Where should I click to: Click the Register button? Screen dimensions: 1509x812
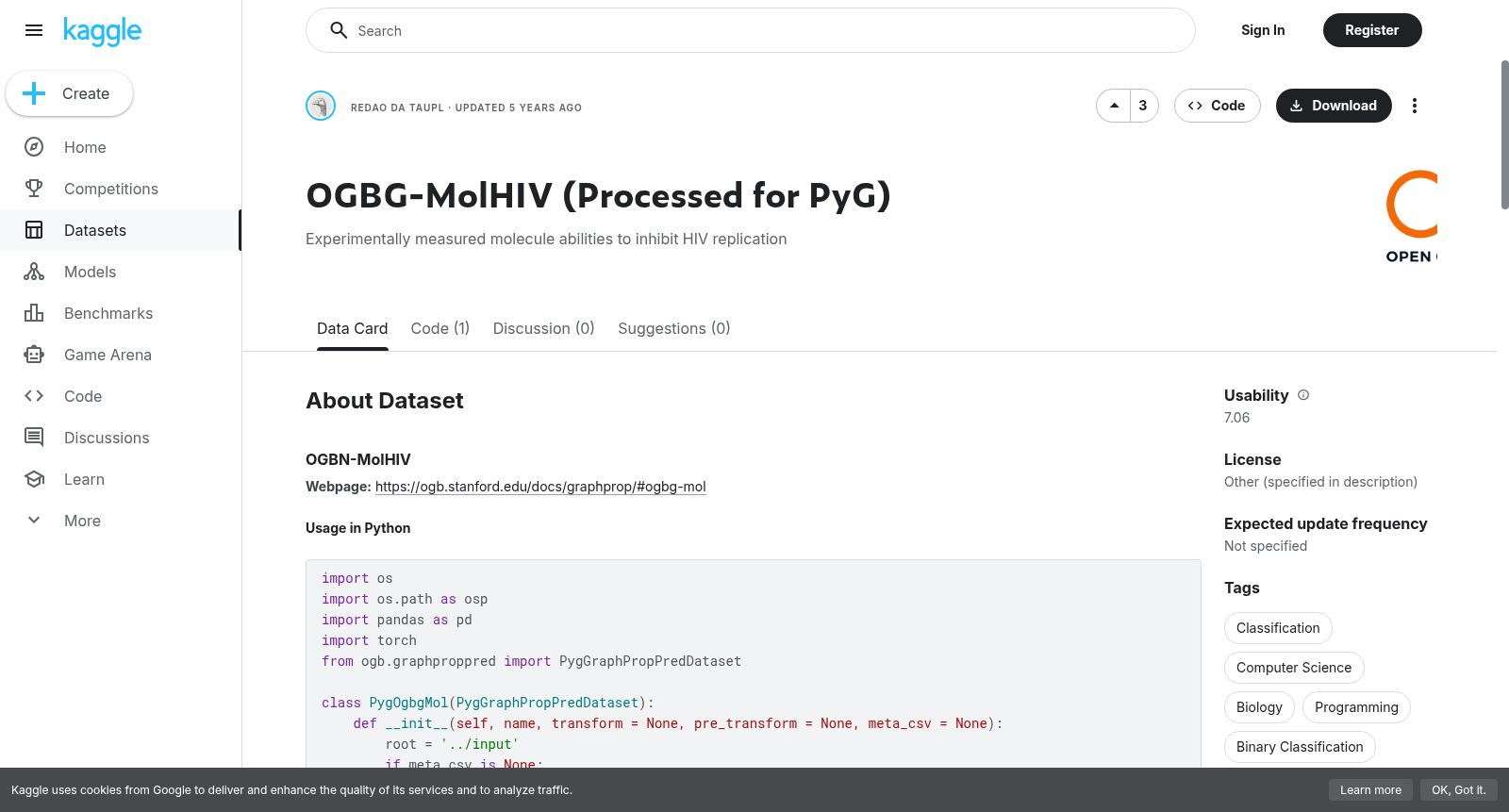point(1372,30)
